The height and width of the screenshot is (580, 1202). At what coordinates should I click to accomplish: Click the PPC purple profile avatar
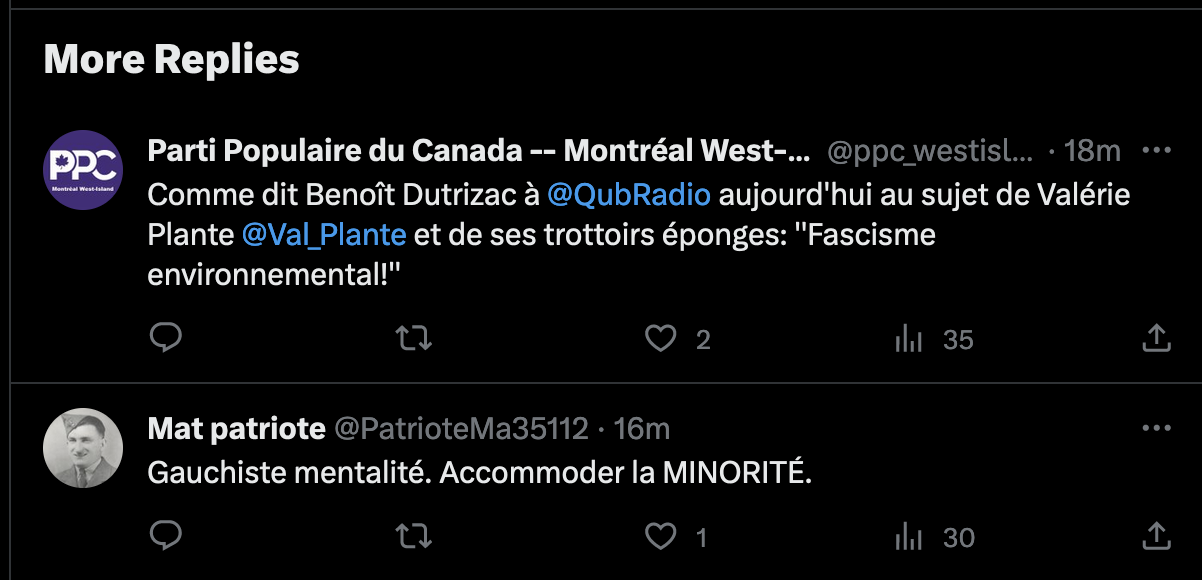(x=83, y=169)
